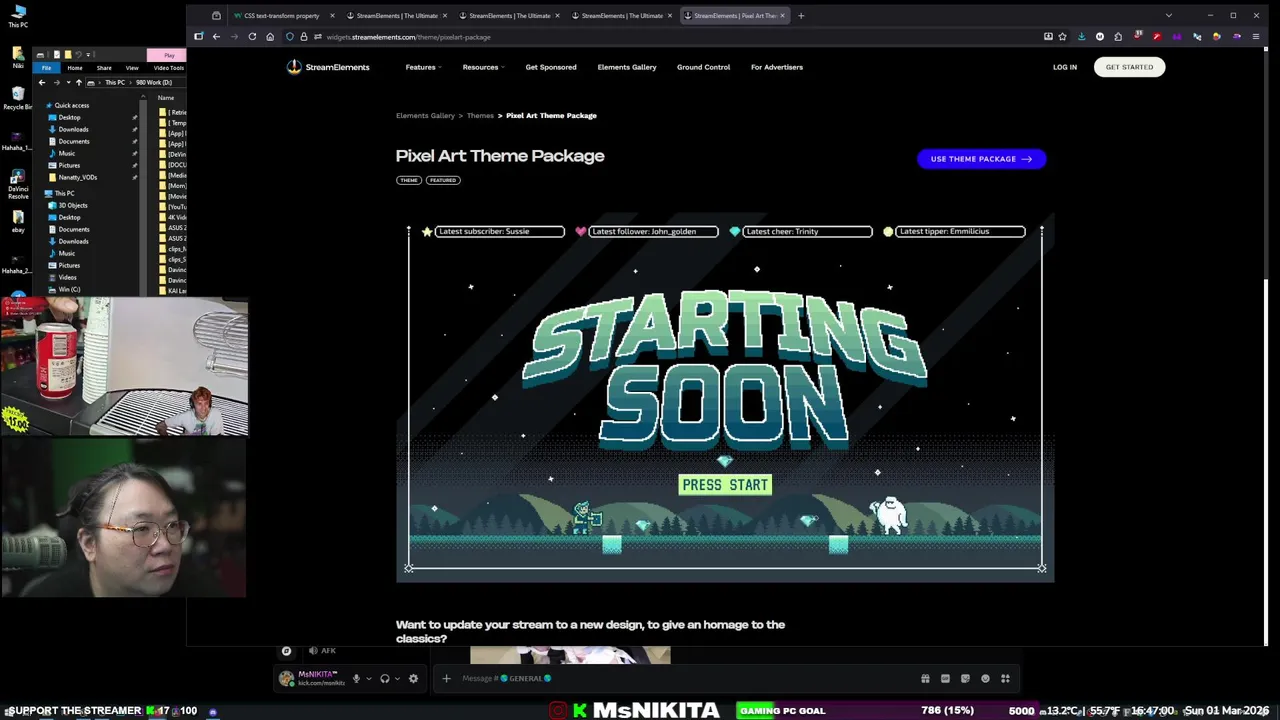Select 3D Objects in Explorer sidebar
This screenshot has height=720, width=1280.
[73, 206]
